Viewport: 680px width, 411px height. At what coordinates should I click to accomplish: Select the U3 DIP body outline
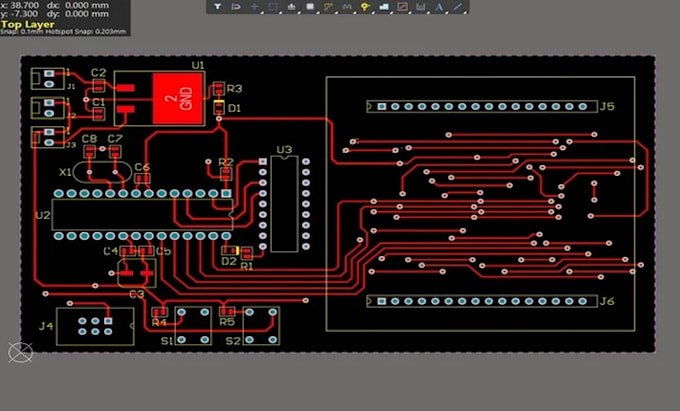[x=284, y=204]
